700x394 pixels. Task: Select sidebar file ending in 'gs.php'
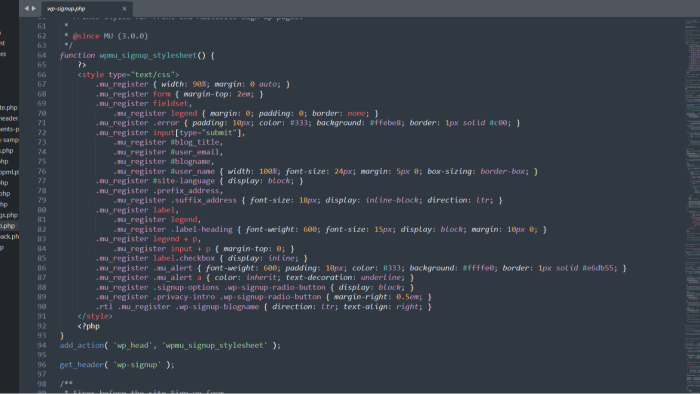tap(9, 215)
